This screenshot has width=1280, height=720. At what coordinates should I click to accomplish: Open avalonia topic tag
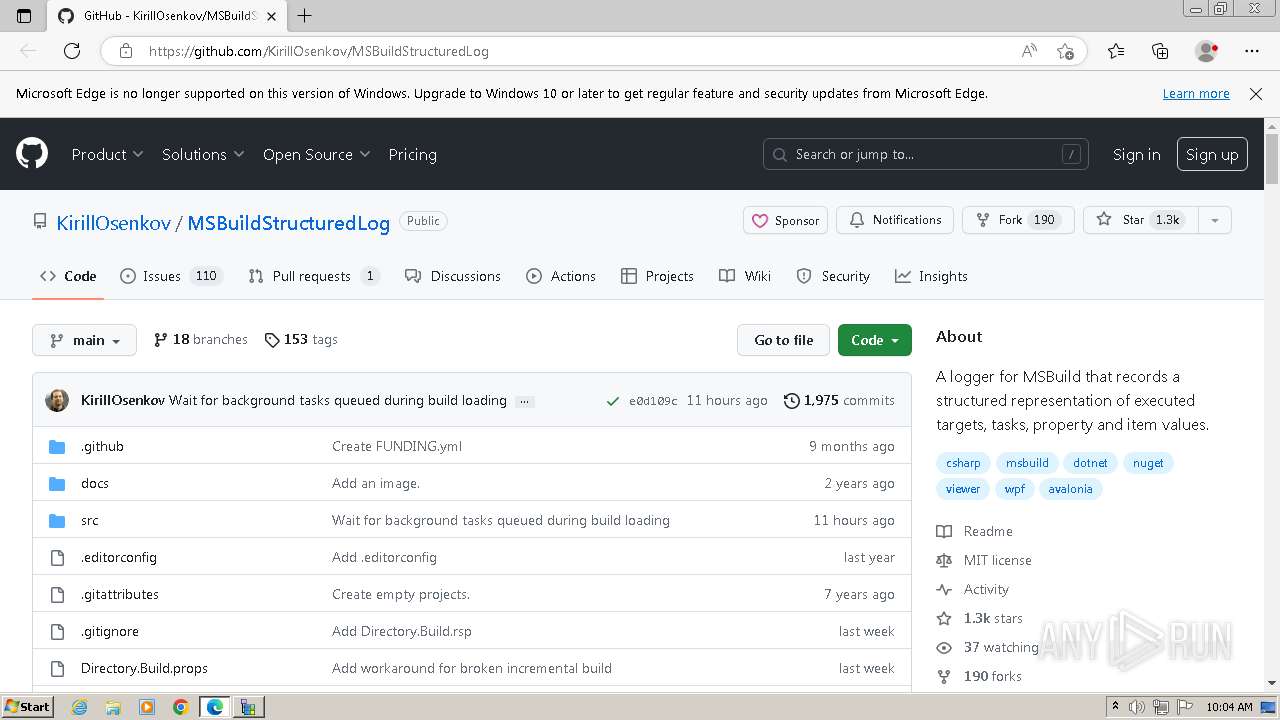point(1070,489)
